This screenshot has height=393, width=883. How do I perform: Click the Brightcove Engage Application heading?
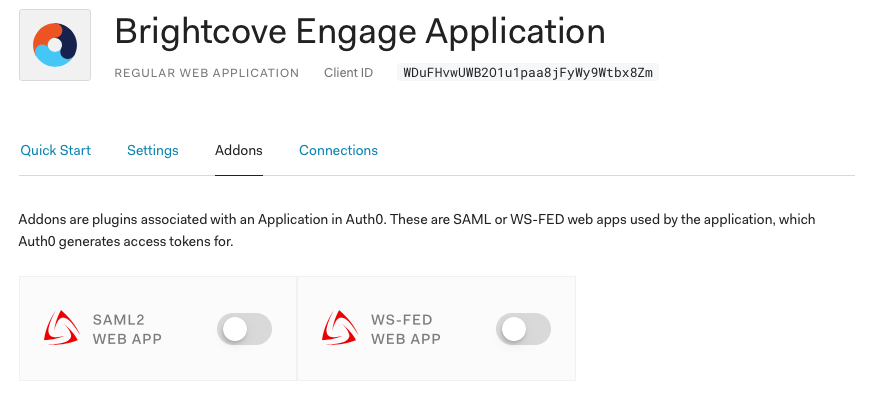click(360, 31)
